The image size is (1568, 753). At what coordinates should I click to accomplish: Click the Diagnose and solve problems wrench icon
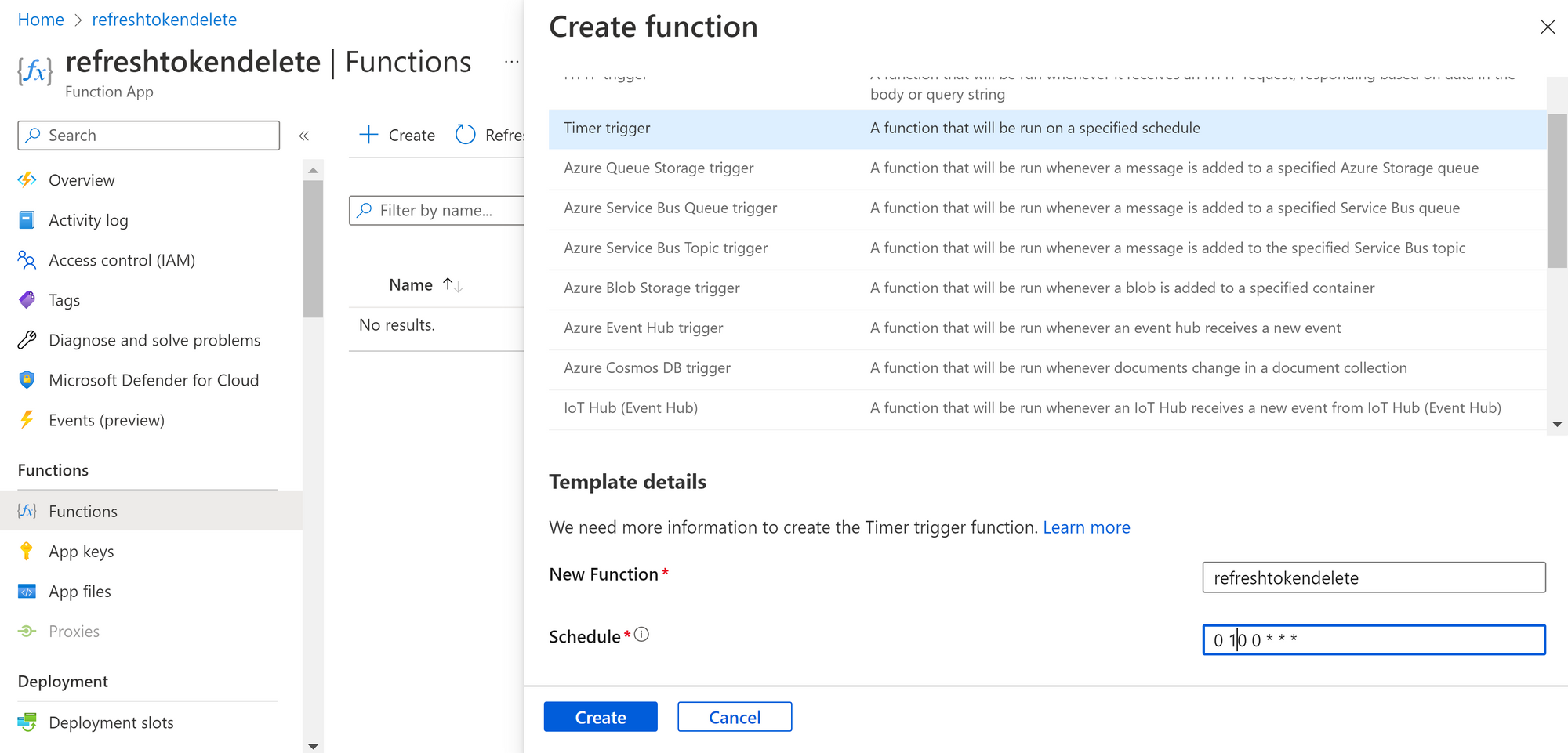click(27, 339)
